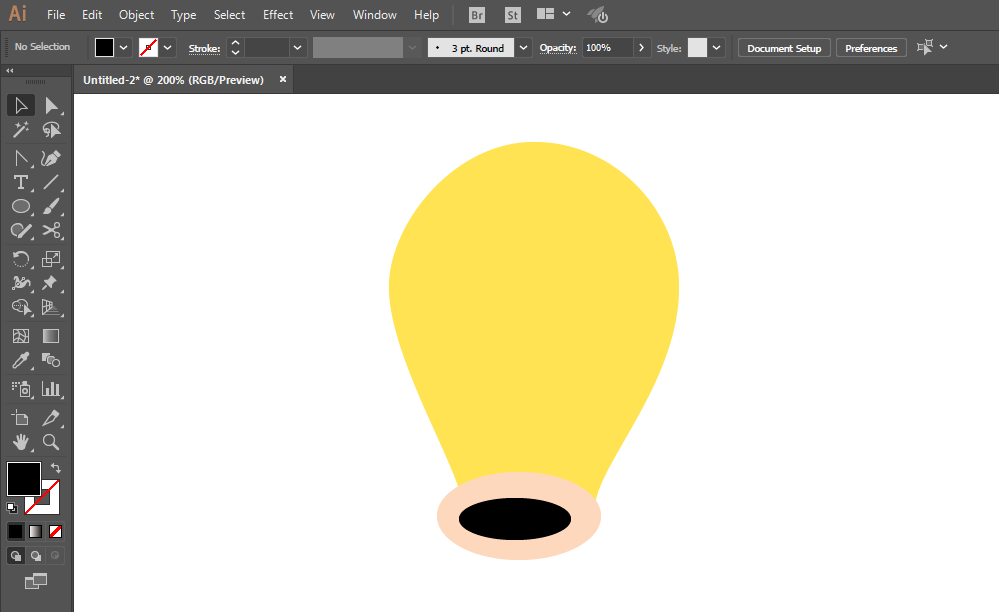Select the Line Segment tool
This screenshot has height=612, width=999.
[x=51, y=183]
